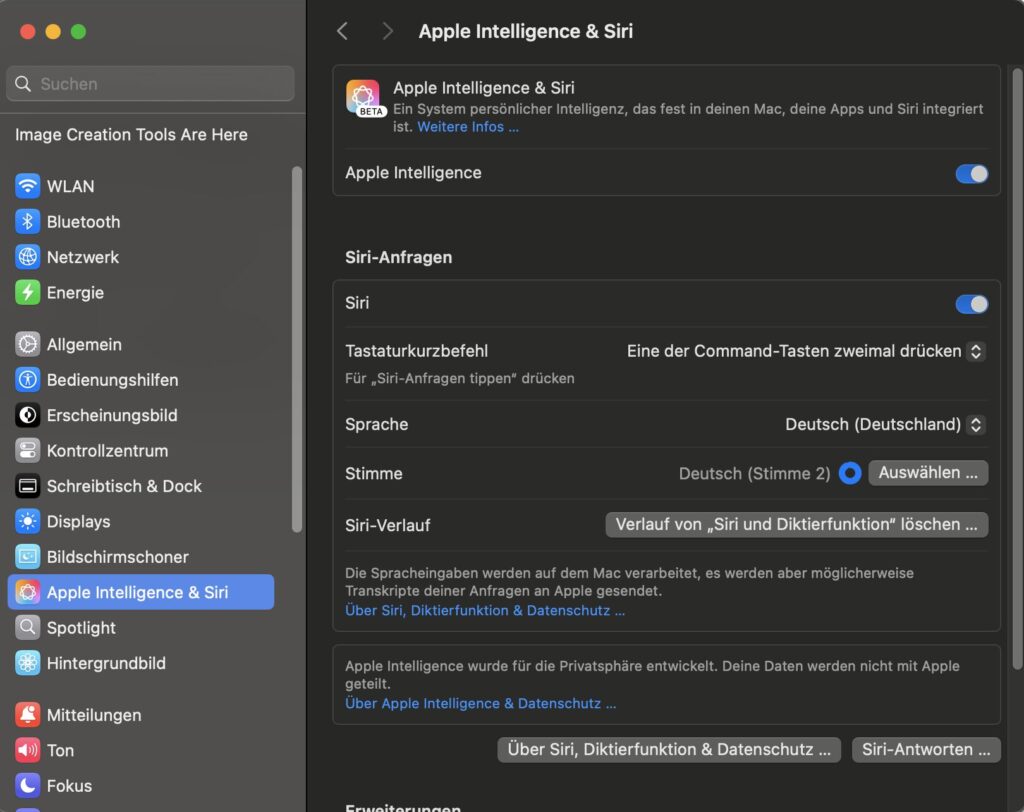
Task: Go forward with the right chevron
Action: tap(387, 31)
